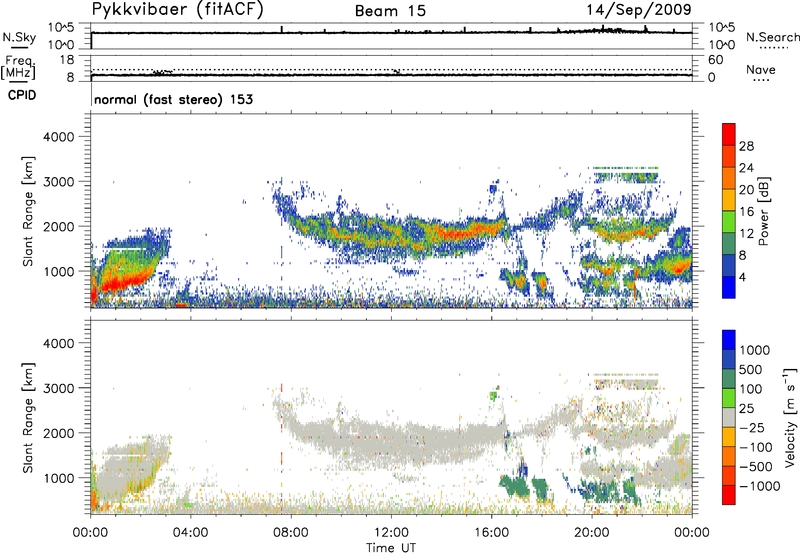800x554 pixels.
Task: Click the Time UT axis title
Action: 391,548
